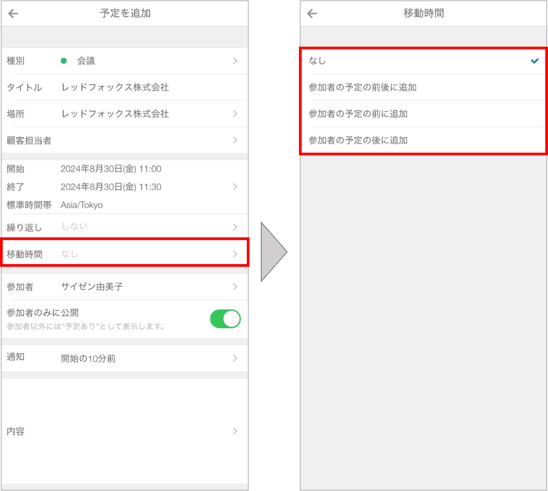Open the 繰り返し row chevron

(235, 228)
